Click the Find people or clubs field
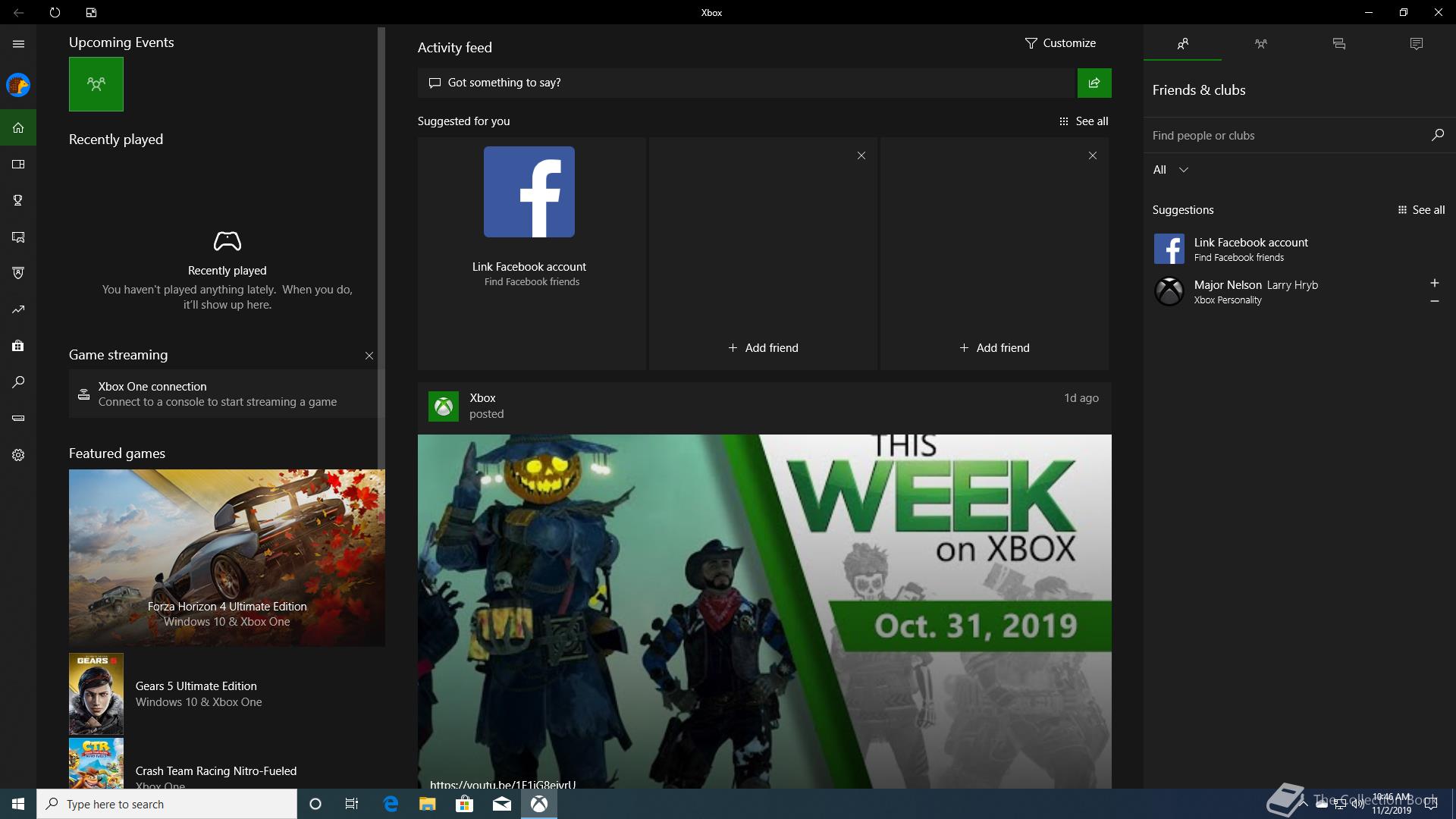This screenshot has width=1456, height=819. [1285, 135]
